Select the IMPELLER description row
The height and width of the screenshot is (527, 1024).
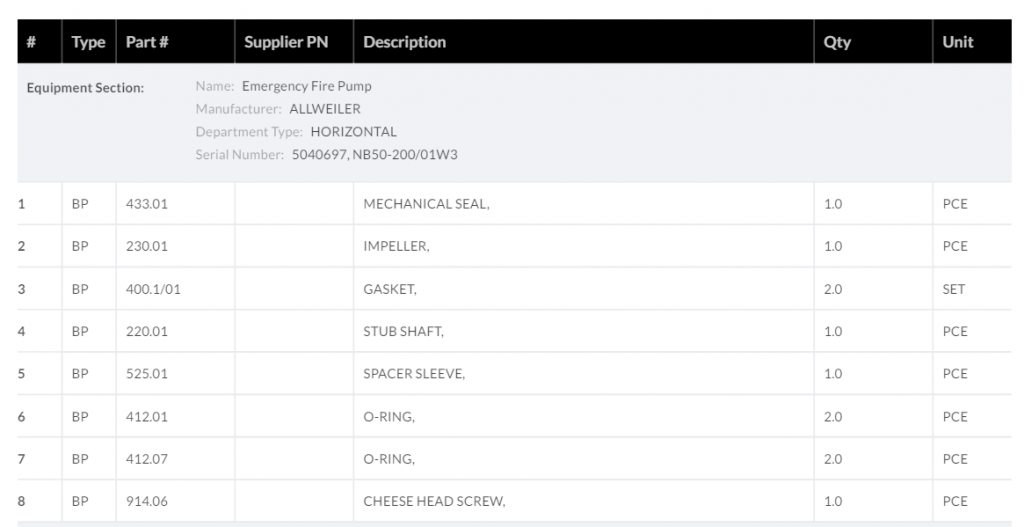tap(396, 246)
